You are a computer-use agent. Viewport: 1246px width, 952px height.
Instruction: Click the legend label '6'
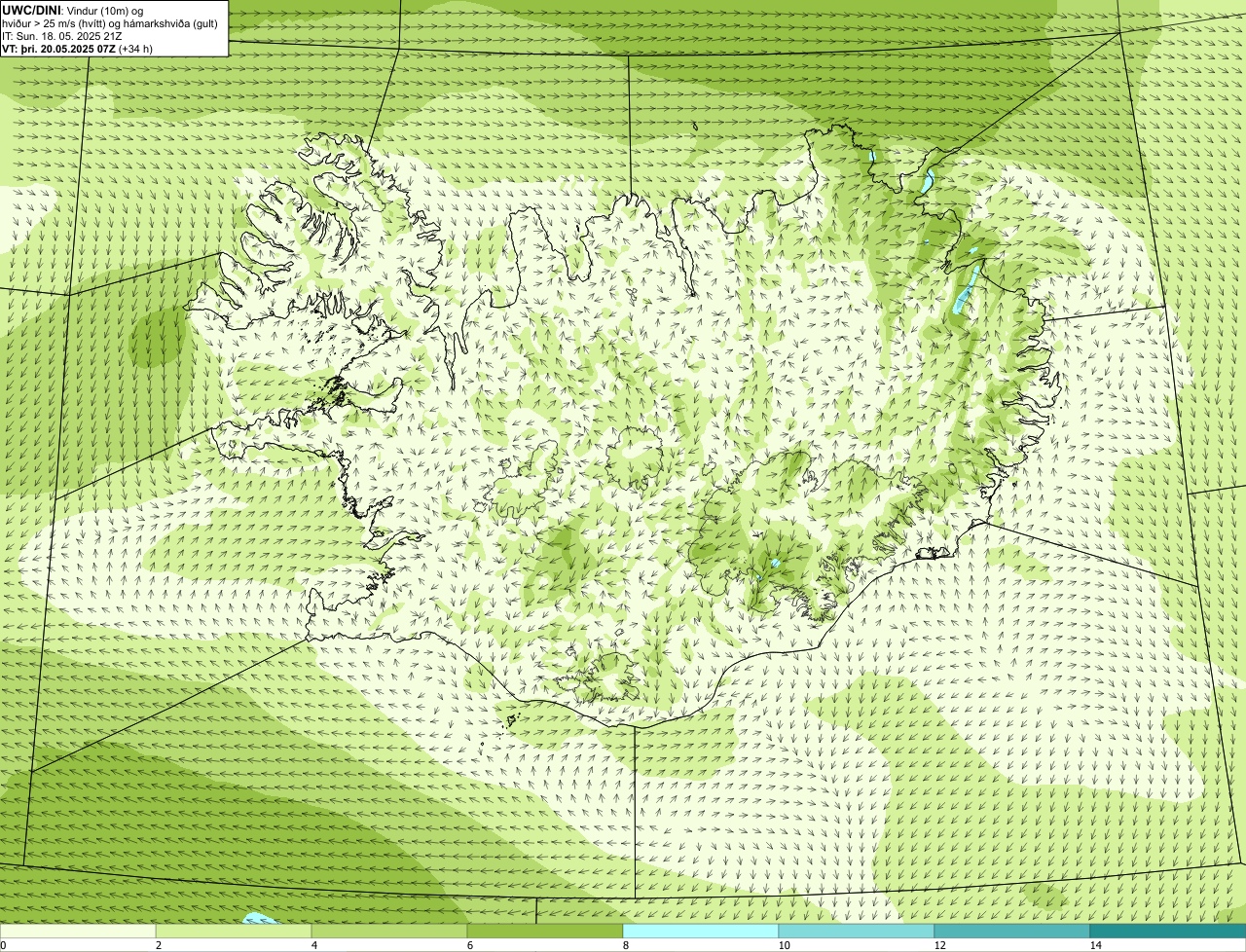469,945
